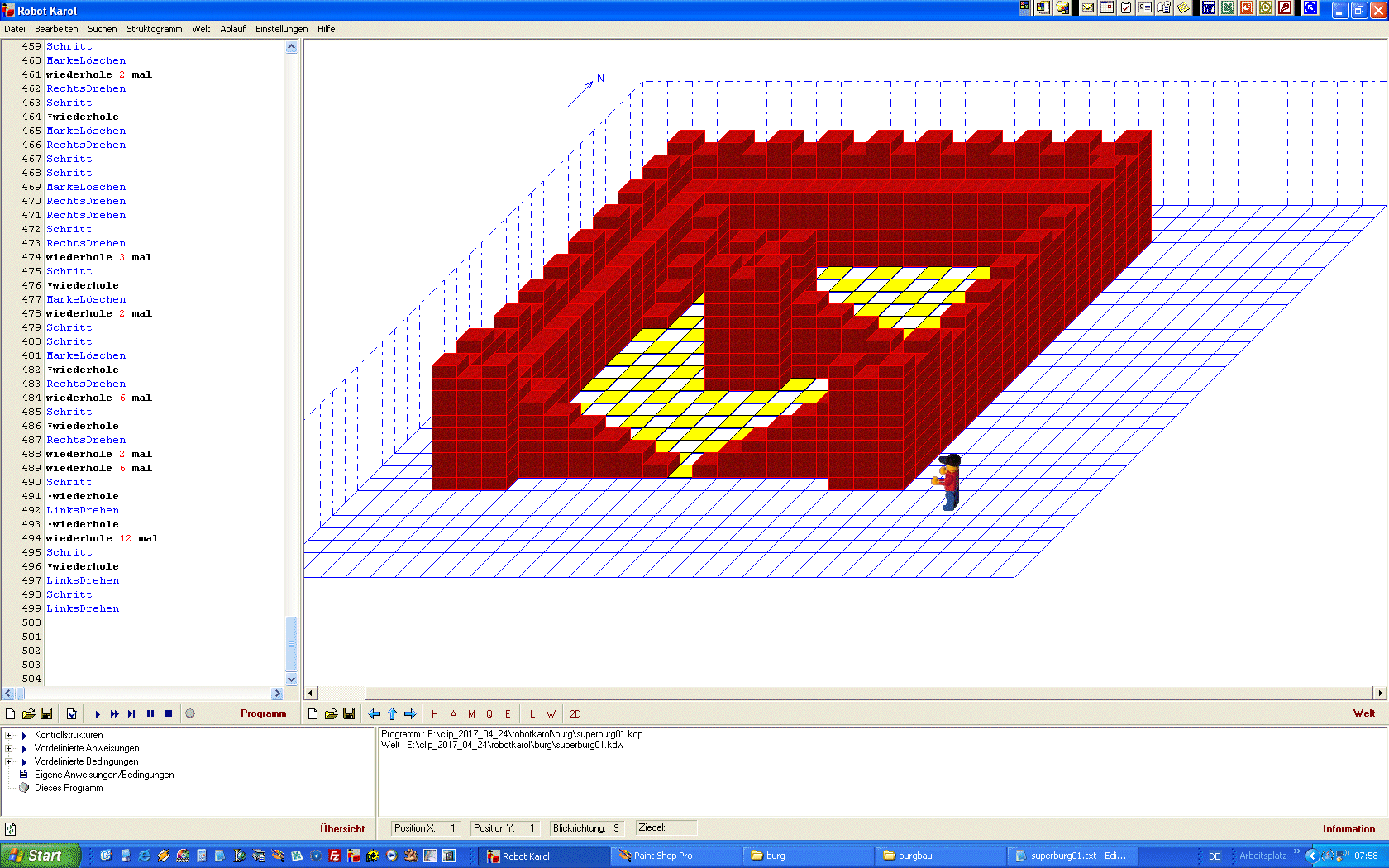This screenshot has height=868, width=1389.
Task: Click the single-step execution icon
Action: click(131, 714)
